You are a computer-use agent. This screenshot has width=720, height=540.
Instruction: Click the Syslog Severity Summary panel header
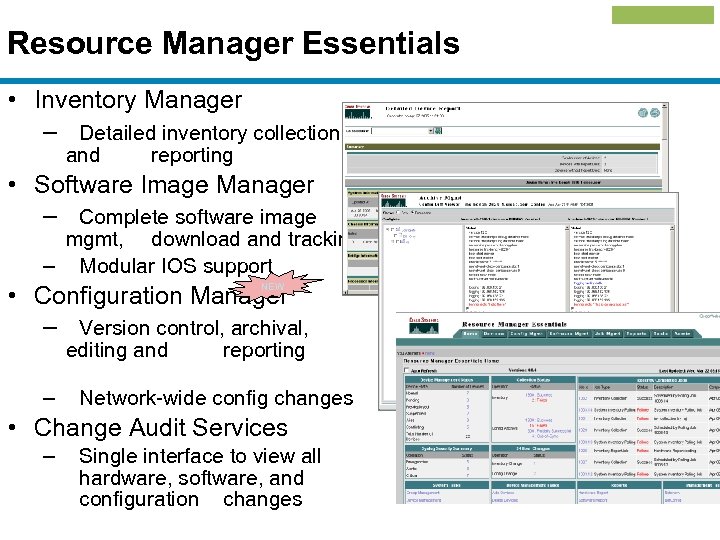447,448
